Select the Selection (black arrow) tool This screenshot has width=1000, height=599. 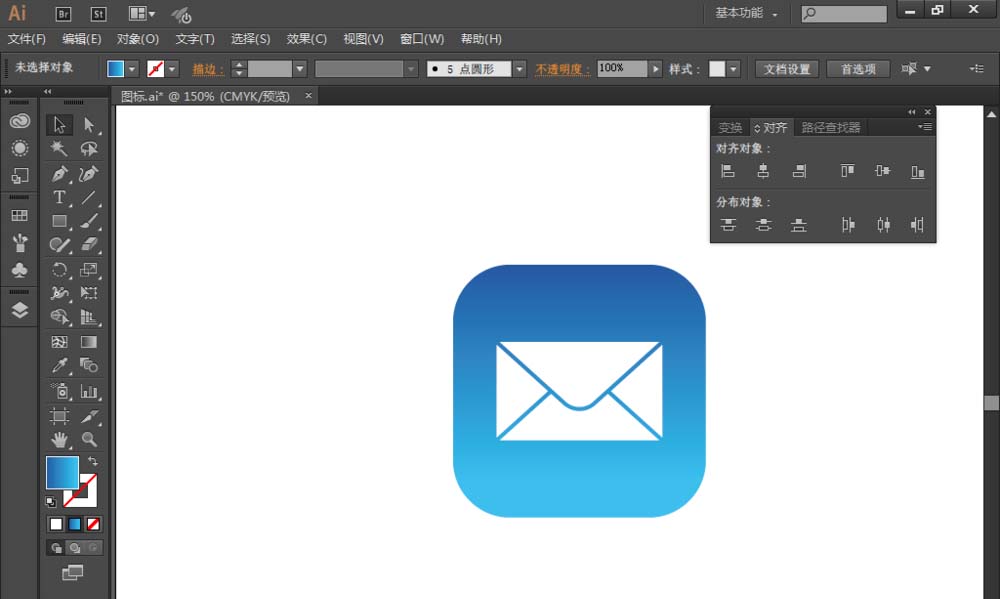point(59,124)
